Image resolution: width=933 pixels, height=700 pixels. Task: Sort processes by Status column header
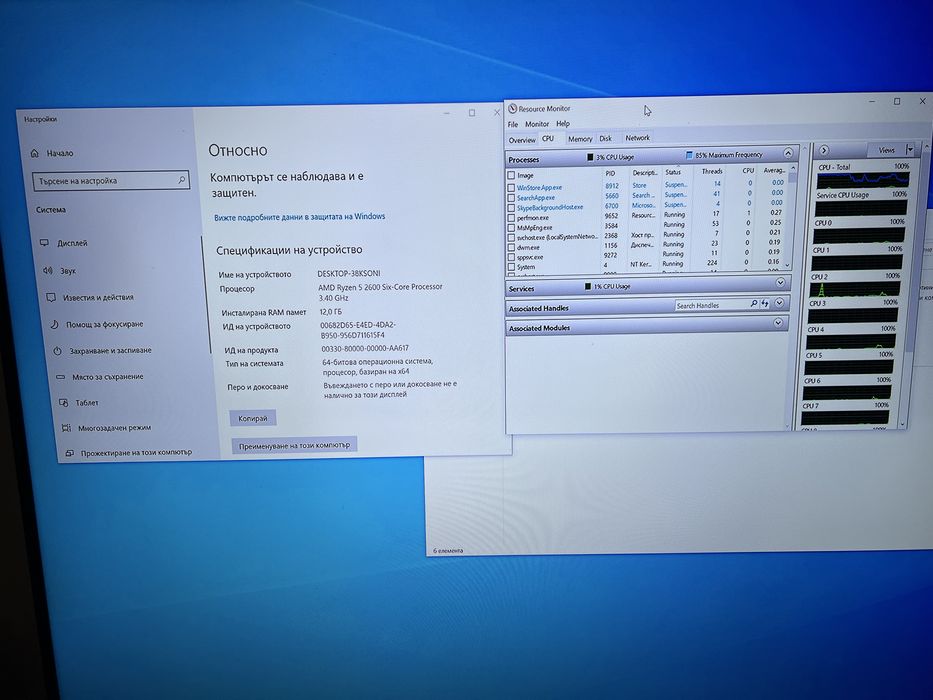[673, 172]
